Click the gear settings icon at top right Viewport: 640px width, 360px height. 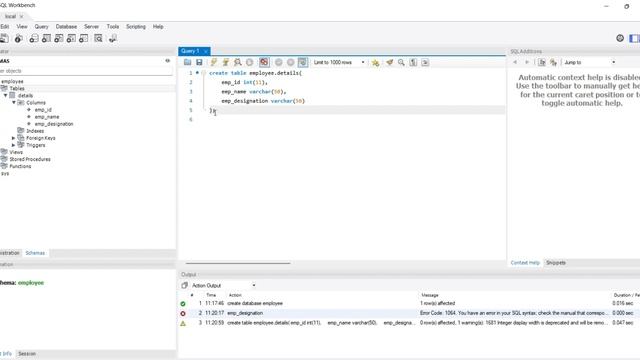click(620, 38)
